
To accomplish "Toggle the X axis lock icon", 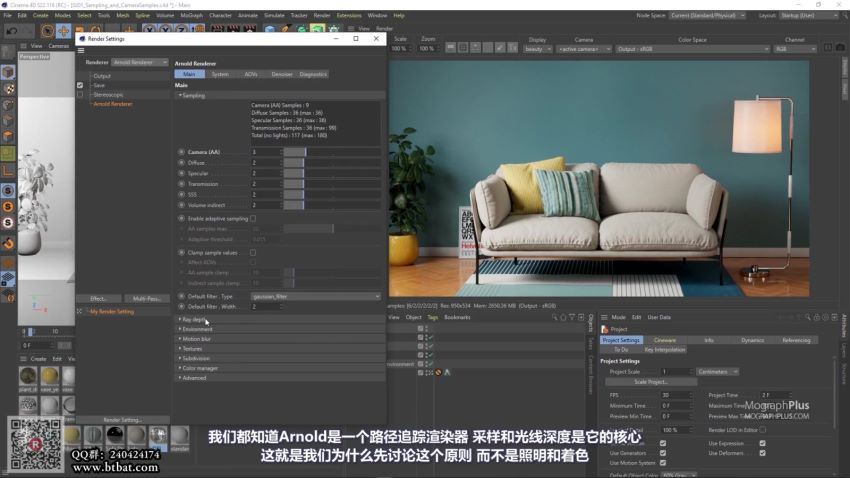I will (149, 30).
